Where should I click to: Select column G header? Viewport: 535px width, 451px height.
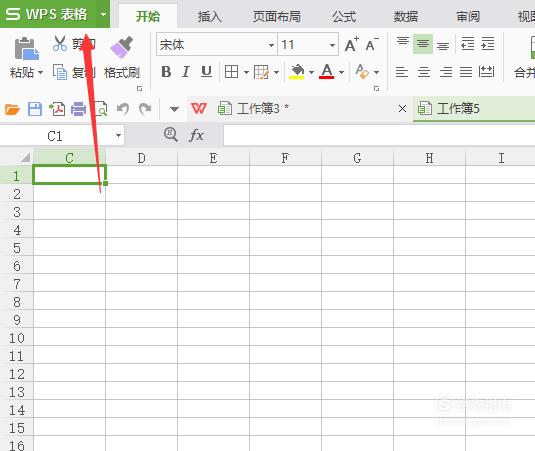point(357,158)
